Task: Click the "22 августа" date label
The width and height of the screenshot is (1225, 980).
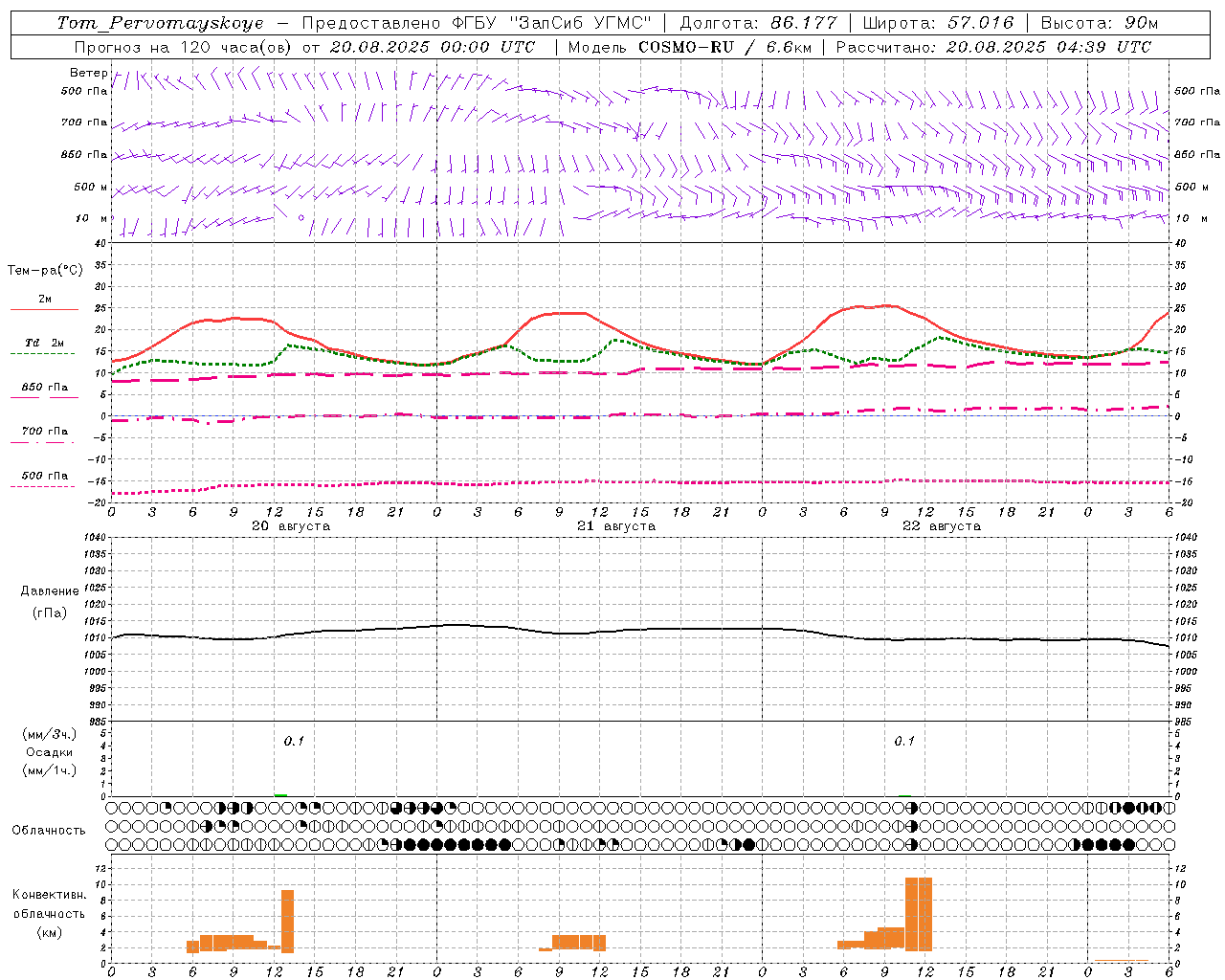Action: click(x=942, y=526)
